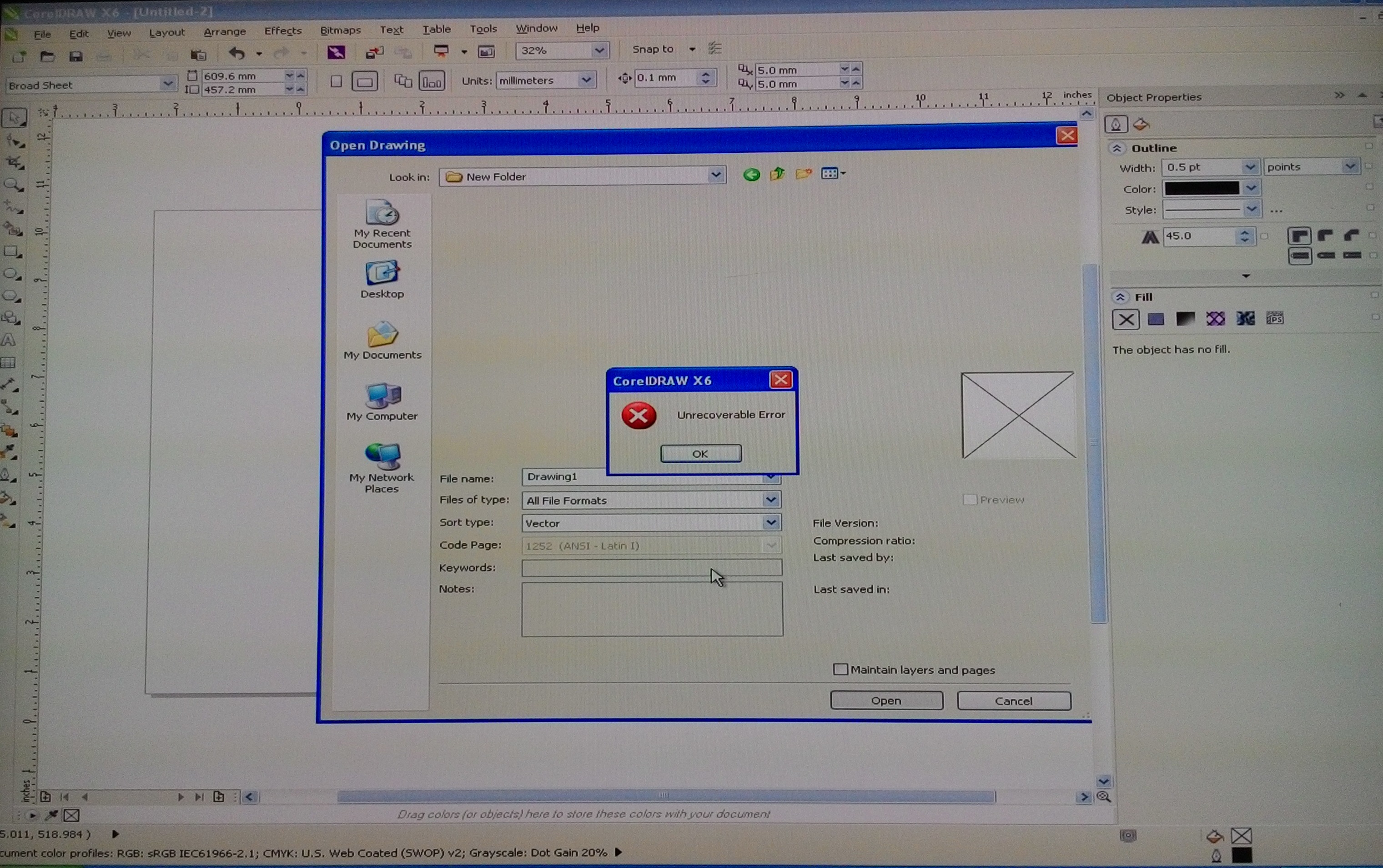This screenshot has height=868, width=1383.
Task: Enable Maintain layers and pages checkbox
Action: [x=840, y=669]
